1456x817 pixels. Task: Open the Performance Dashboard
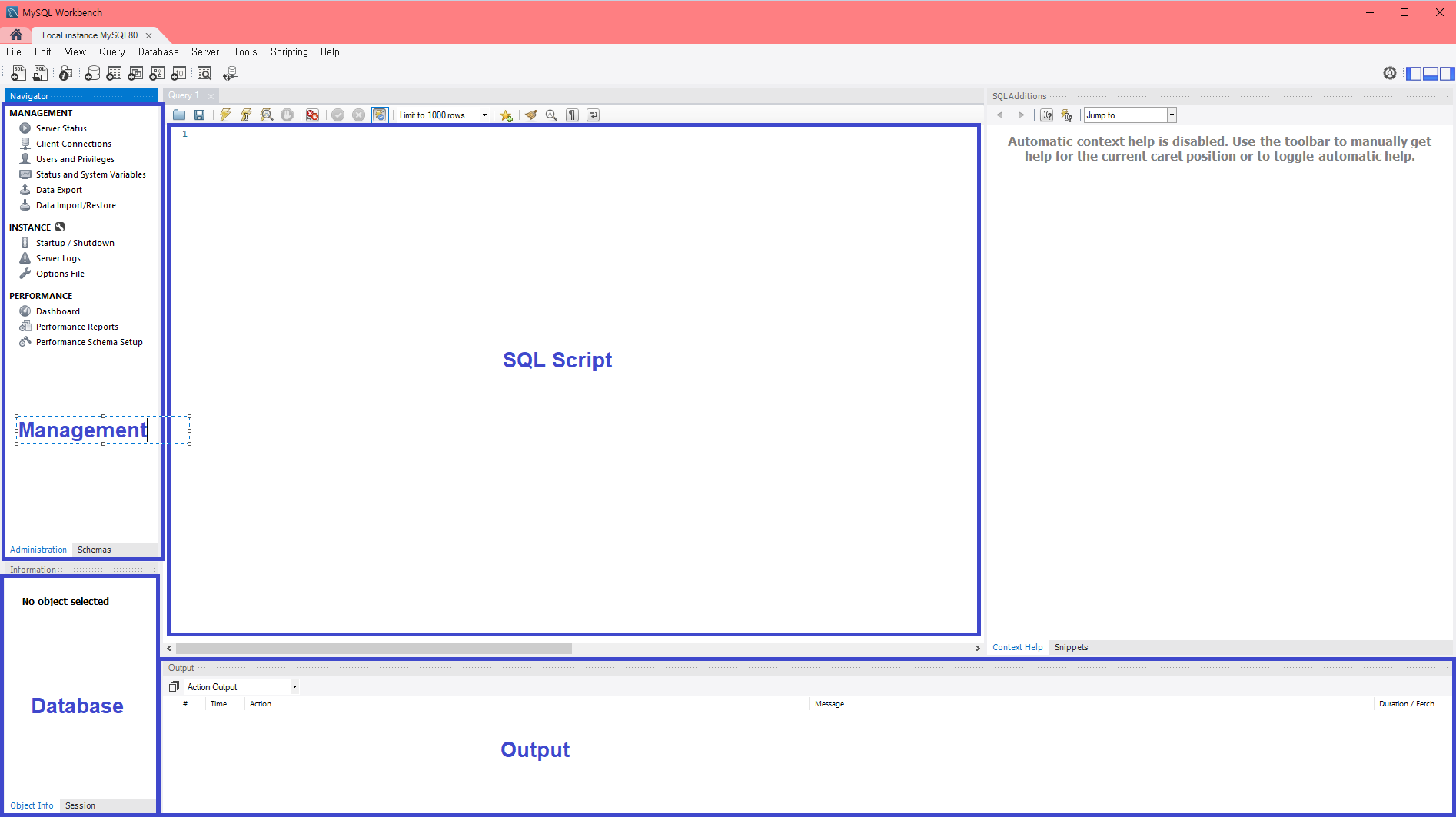(58, 311)
